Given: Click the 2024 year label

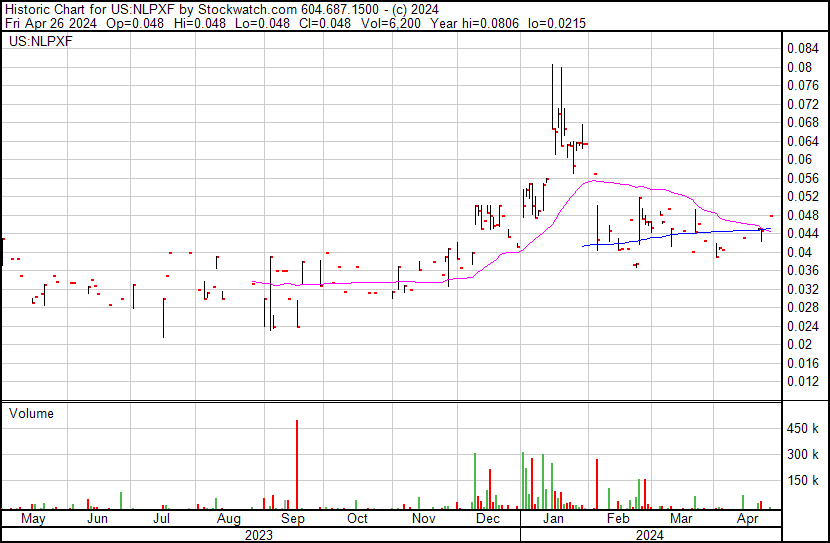Looking at the screenshot, I should [649, 535].
